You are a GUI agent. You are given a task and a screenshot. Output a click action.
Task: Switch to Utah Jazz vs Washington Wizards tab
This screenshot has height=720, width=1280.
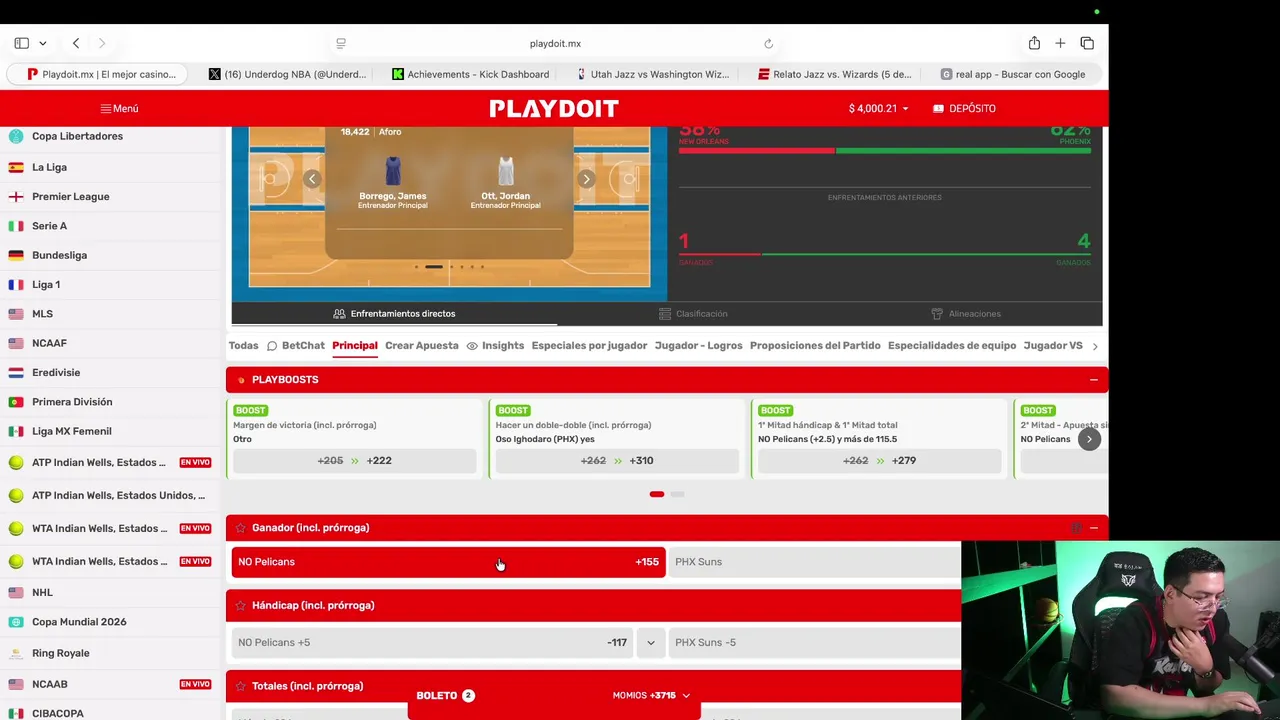(653, 74)
